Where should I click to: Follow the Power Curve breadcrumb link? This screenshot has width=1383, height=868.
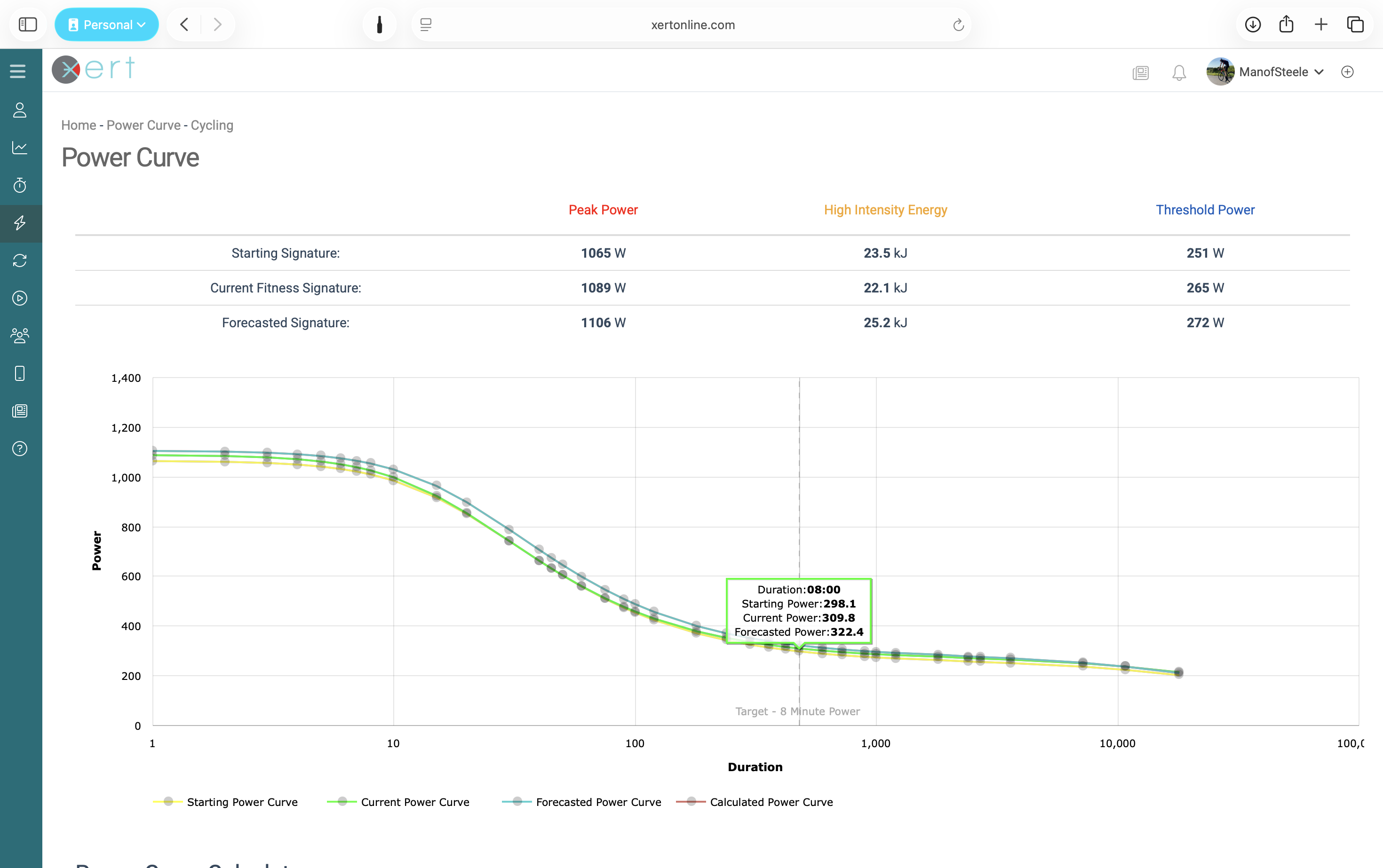(x=143, y=125)
